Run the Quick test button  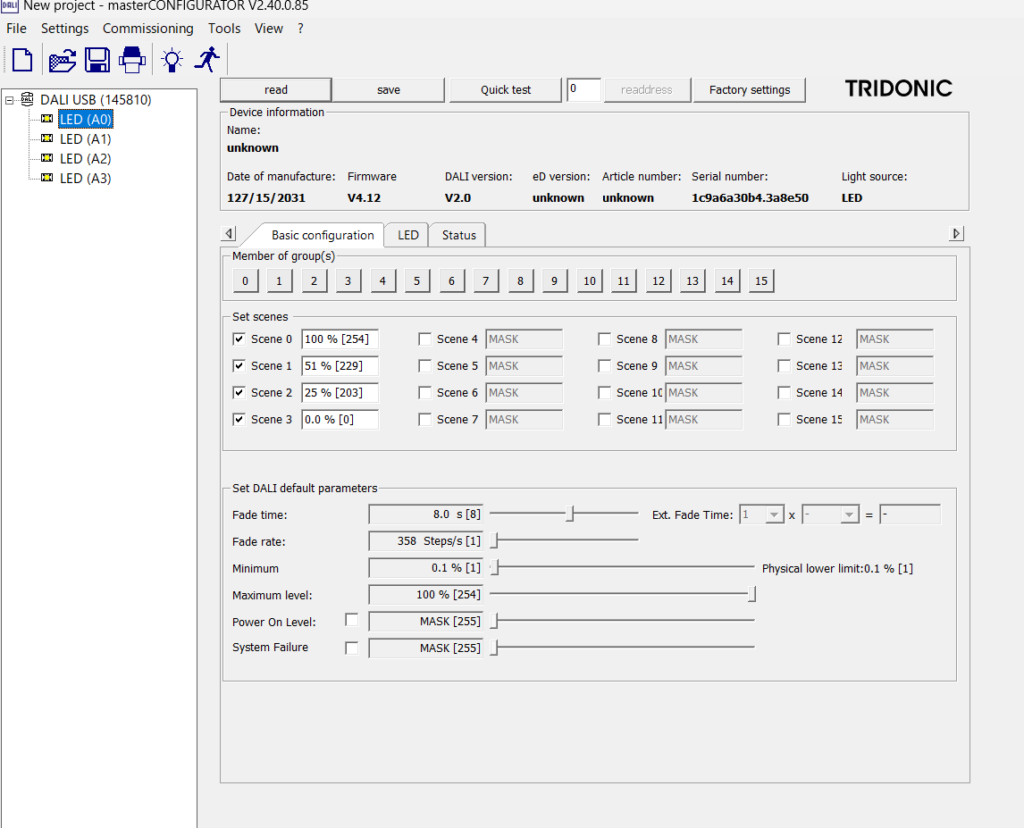(505, 89)
